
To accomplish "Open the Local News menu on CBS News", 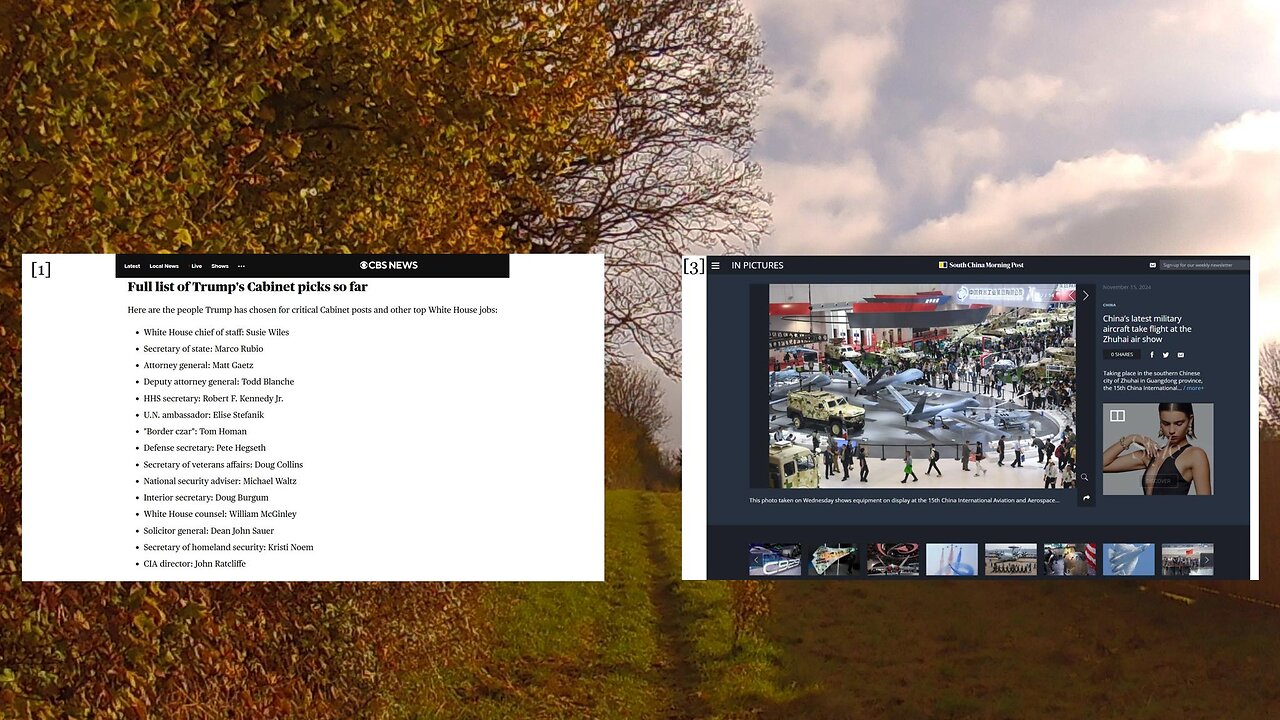I will point(164,266).
